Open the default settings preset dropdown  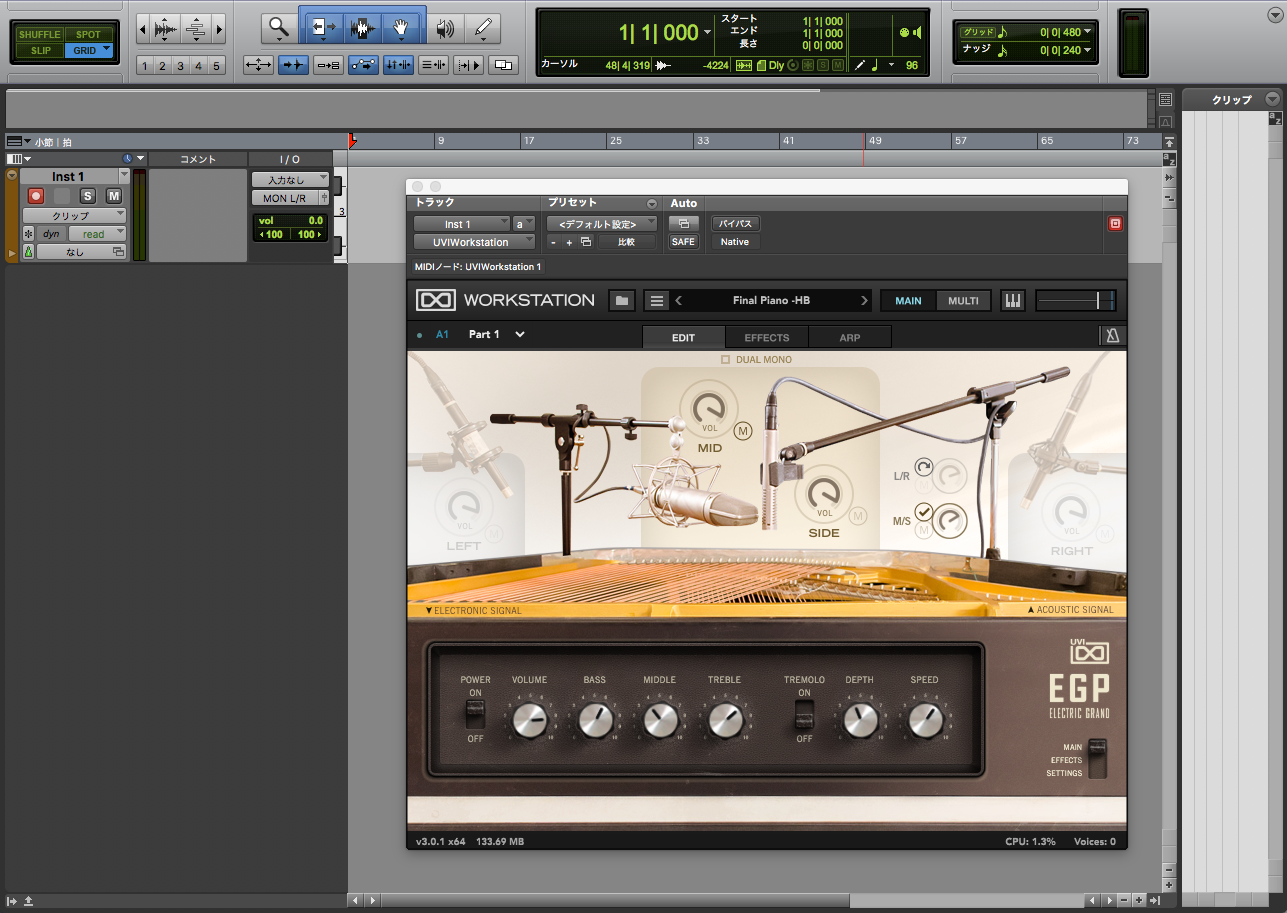click(x=602, y=224)
